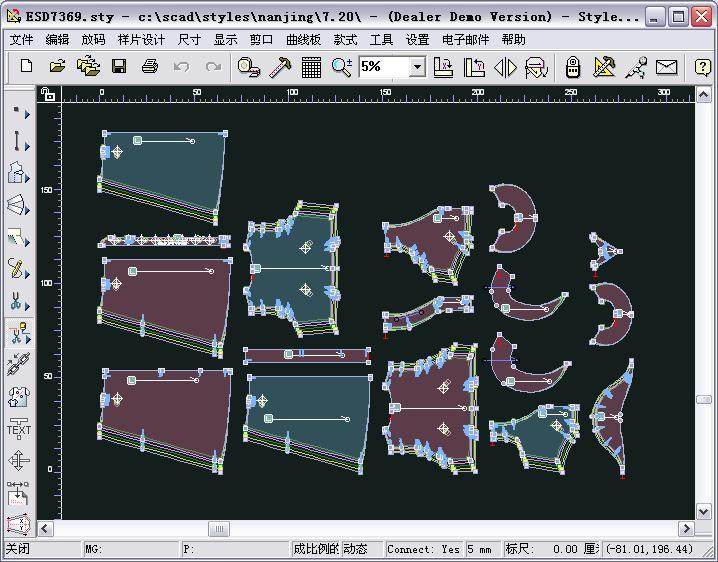The height and width of the screenshot is (562, 718).
Task: Click the Connect: Yes status field
Action: tap(424, 549)
